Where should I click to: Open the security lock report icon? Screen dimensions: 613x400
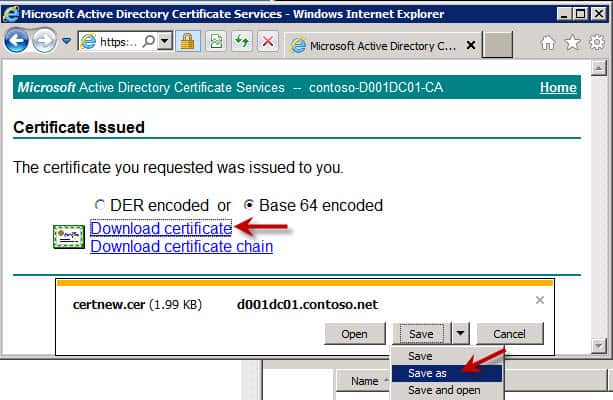(x=188, y=41)
